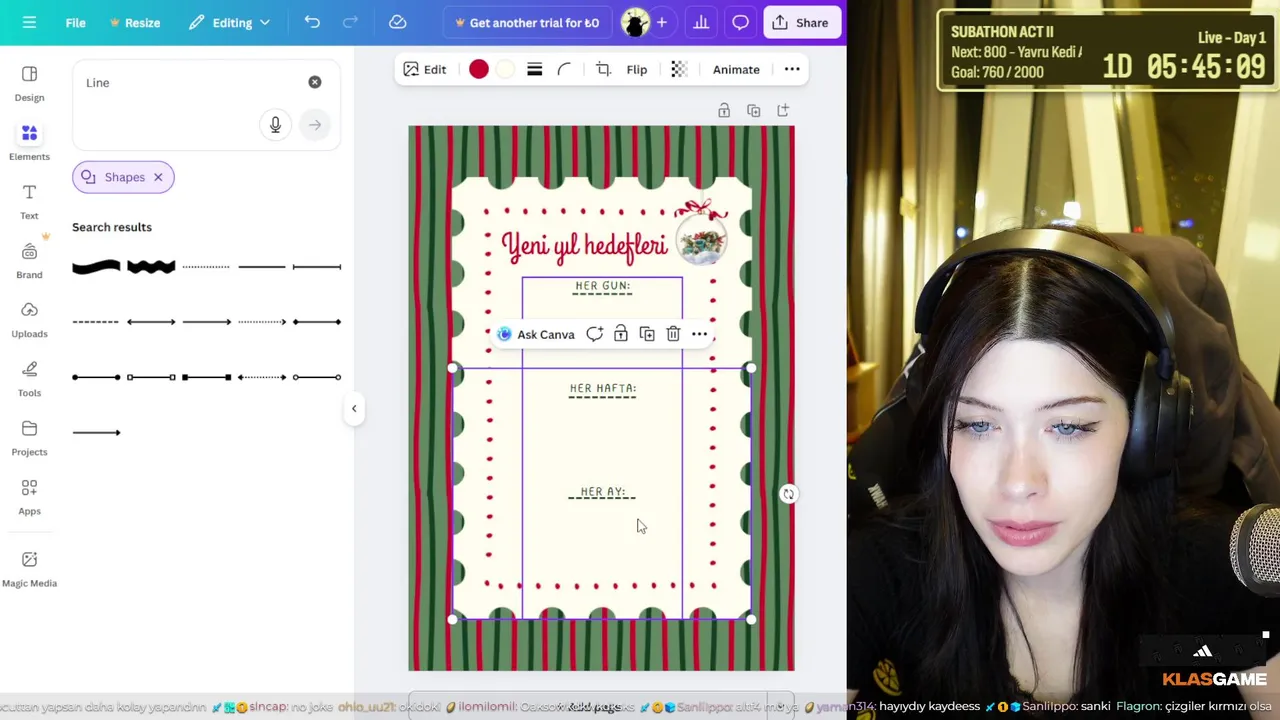
Task: Click the Flip button
Action: point(637,69)
